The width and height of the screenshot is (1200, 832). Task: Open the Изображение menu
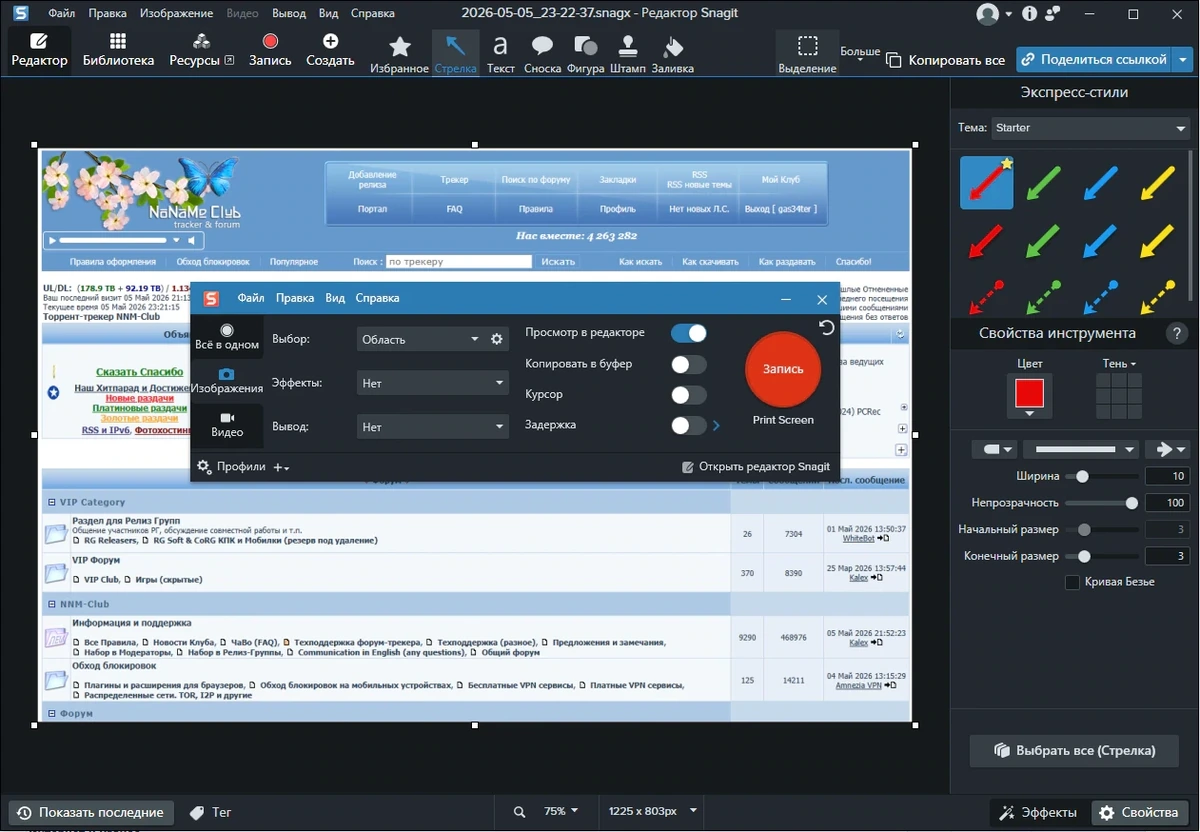tap(177, 14)
